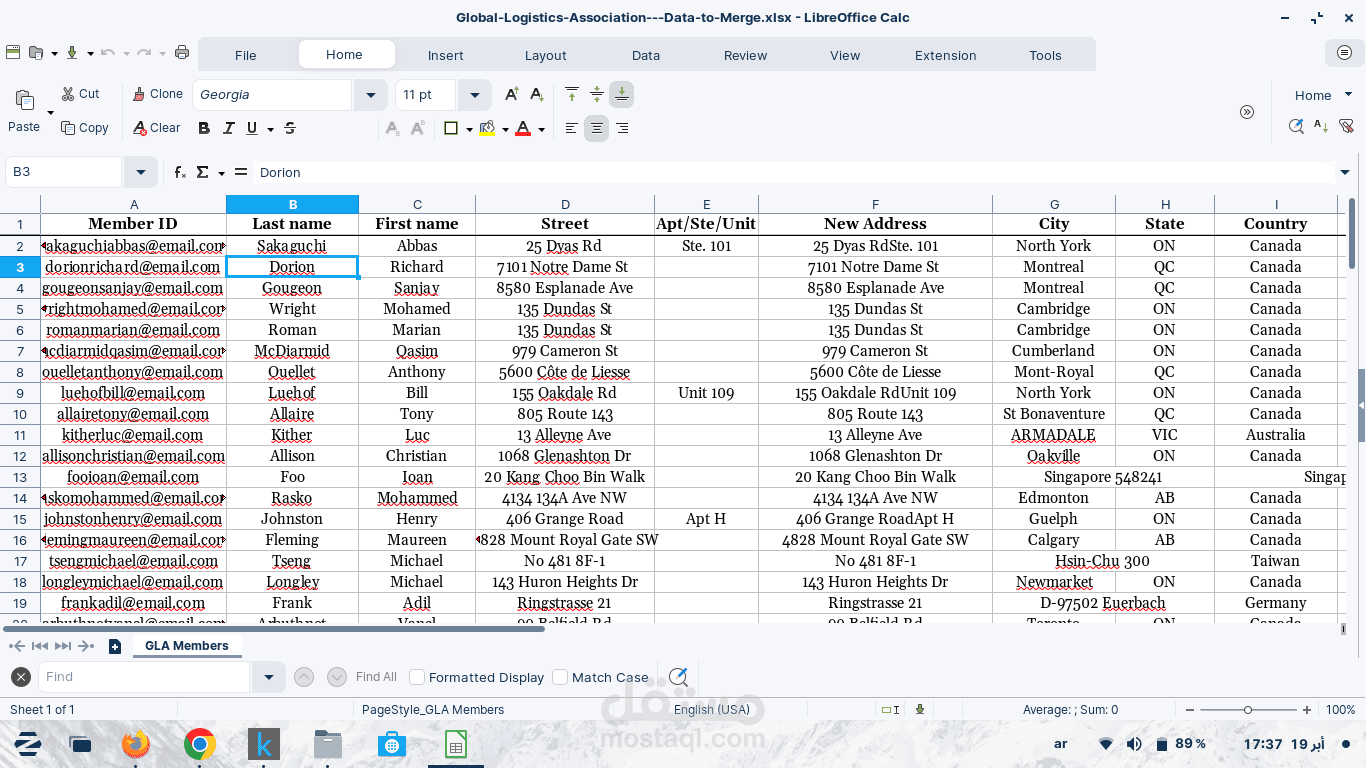Apply red font color
The image size is (1366, 768).
pos(523,128)
